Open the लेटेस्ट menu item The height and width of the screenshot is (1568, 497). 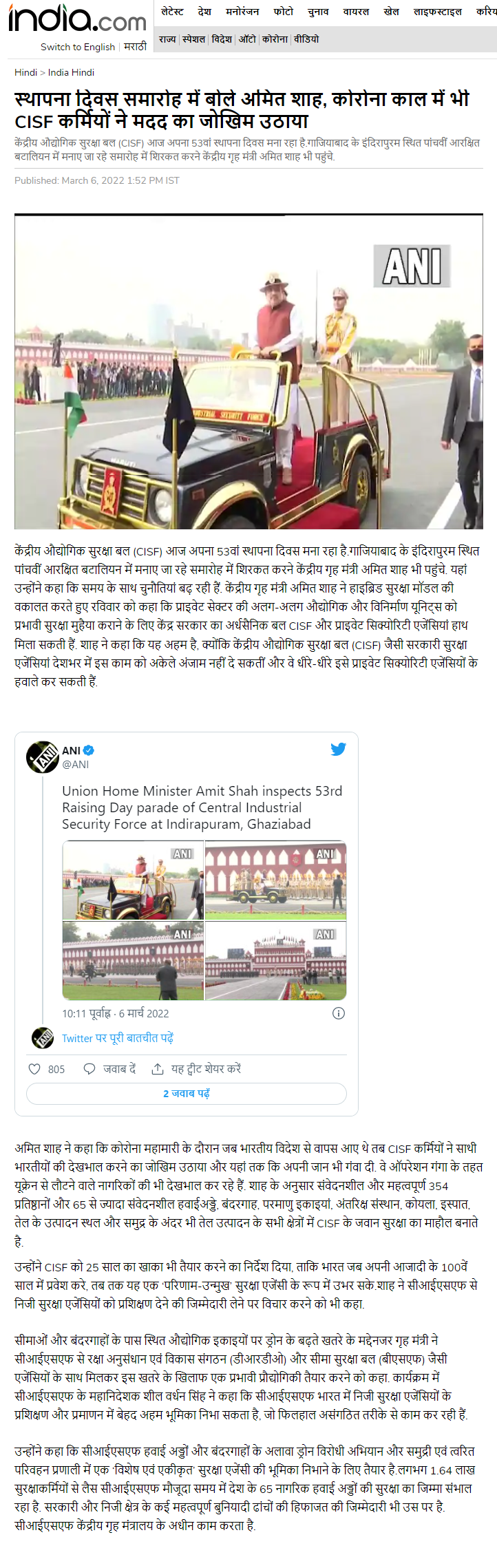pyautogui.click(x=172, y=12)
